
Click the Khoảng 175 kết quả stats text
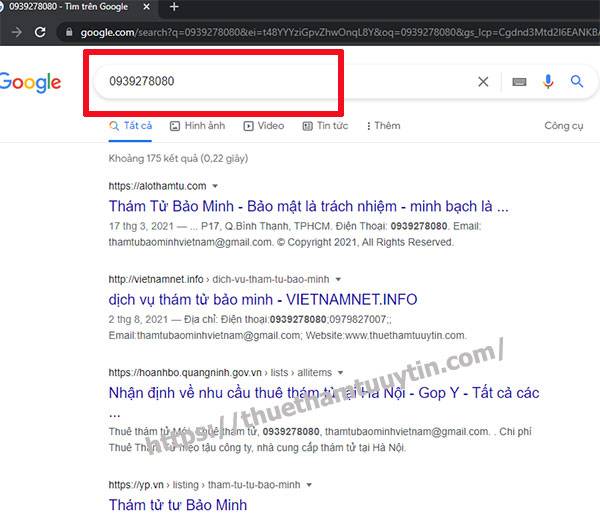(x=178, y=158)
